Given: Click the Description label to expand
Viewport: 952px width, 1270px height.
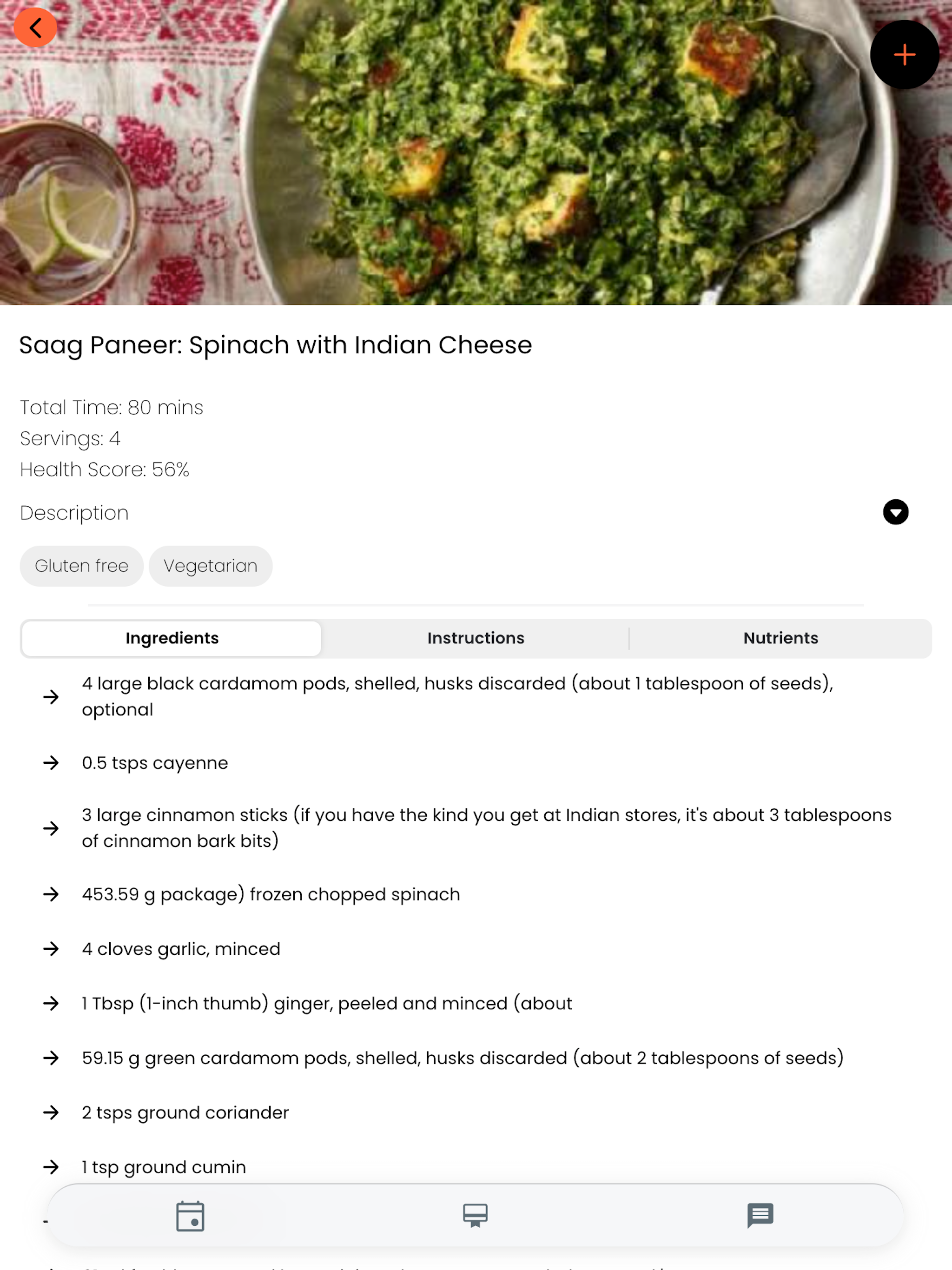Looking at the screenshot, I should click(x=74, y=513).
